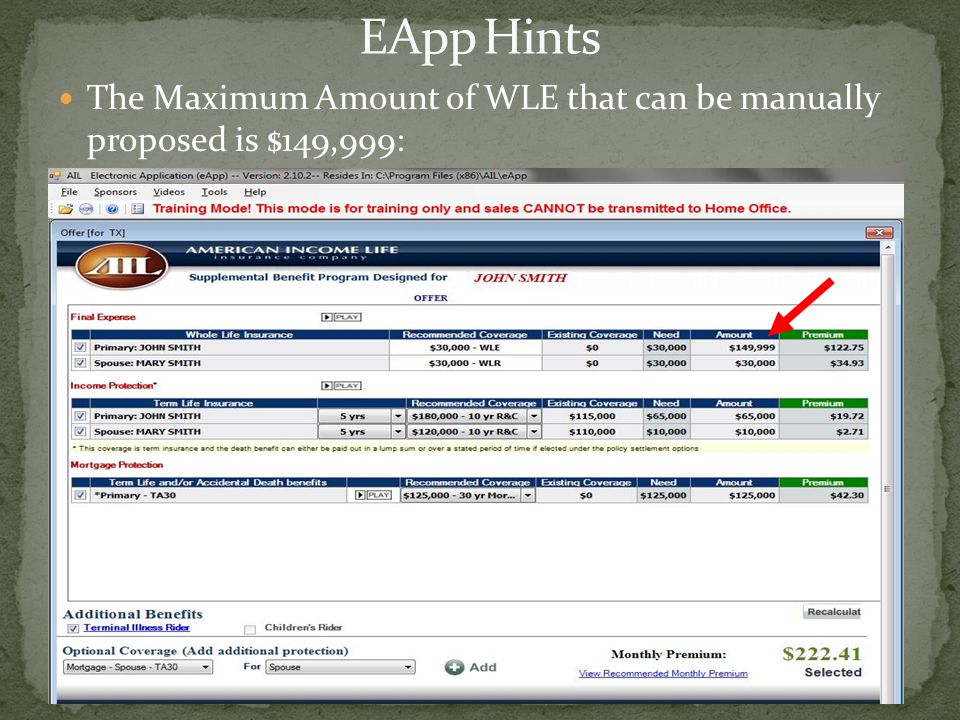Click the vertical scrollbar thumb grip

(x=887, y=489)
